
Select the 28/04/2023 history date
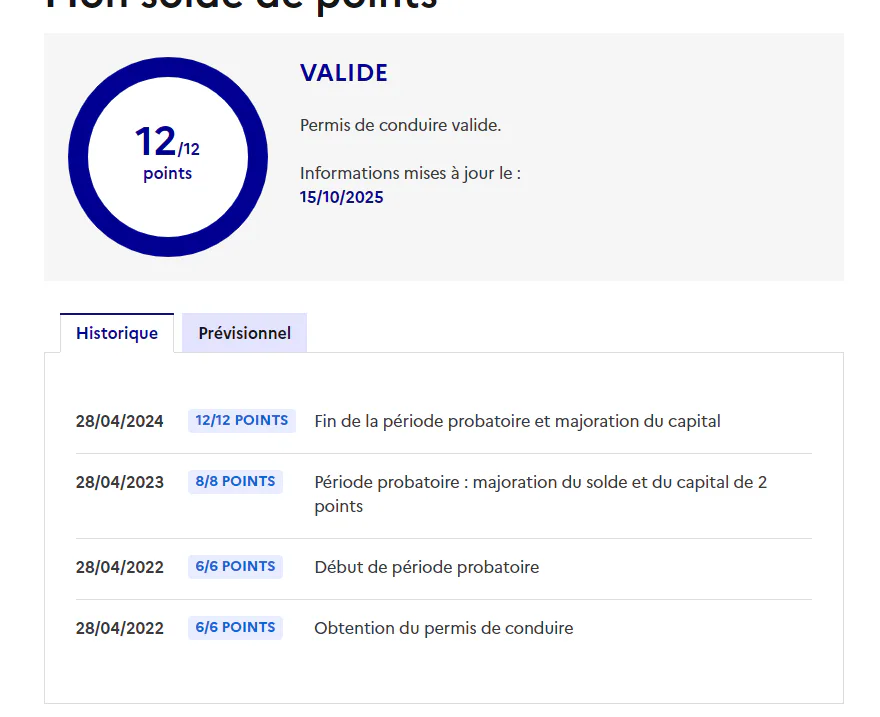120,482
